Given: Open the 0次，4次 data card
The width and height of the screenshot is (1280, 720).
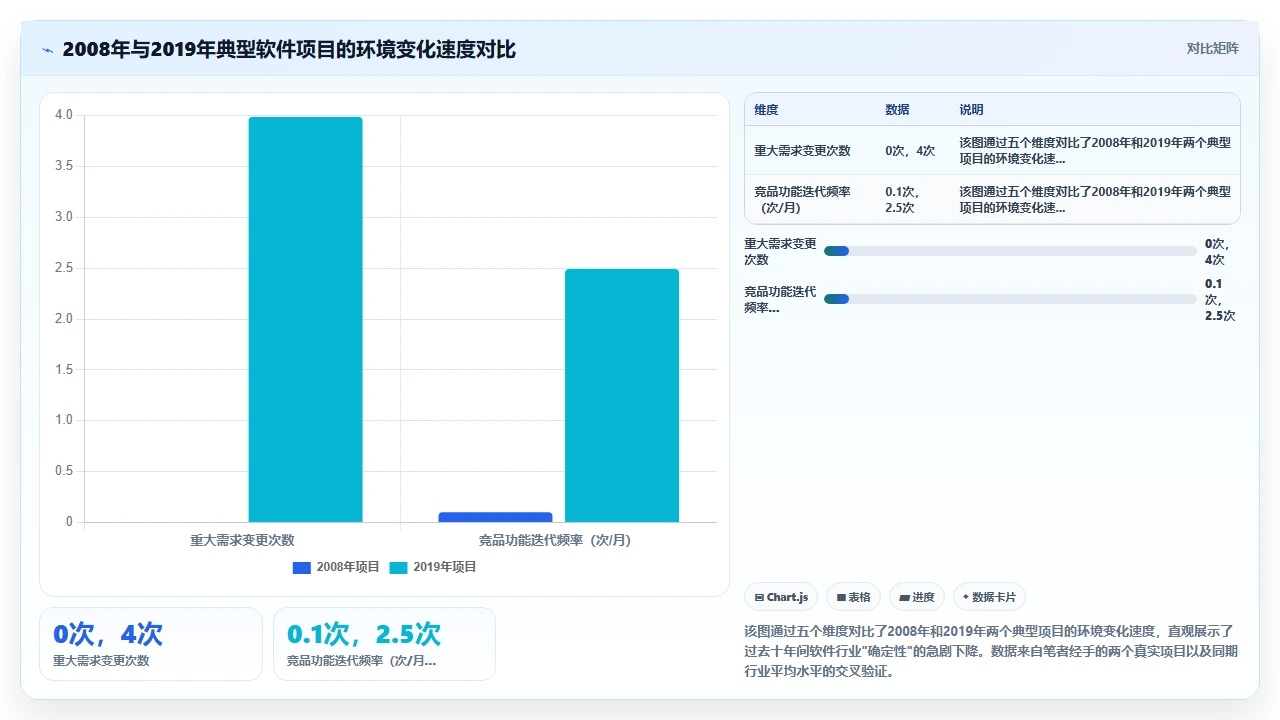Looking at the screenshot, I should 151,644.
